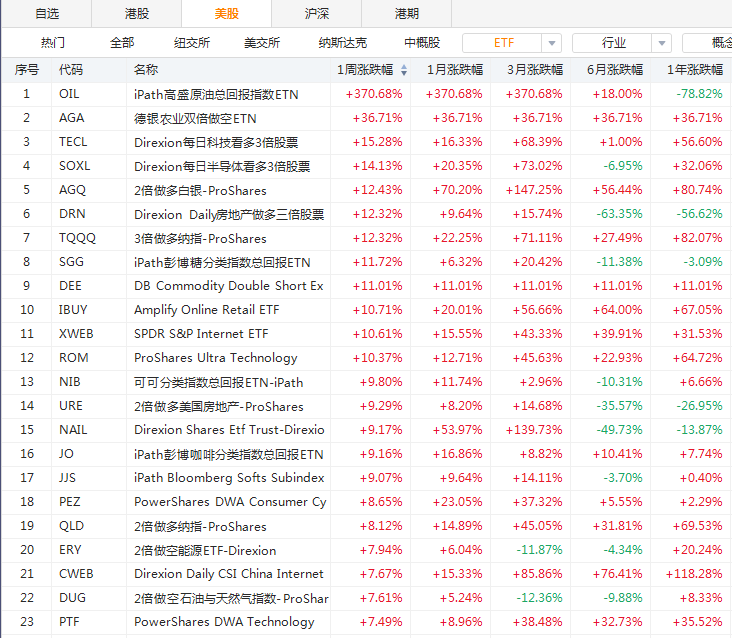Open 2倍做空能源ETF-Direxion name
The image size is (732, 638).
205,550
